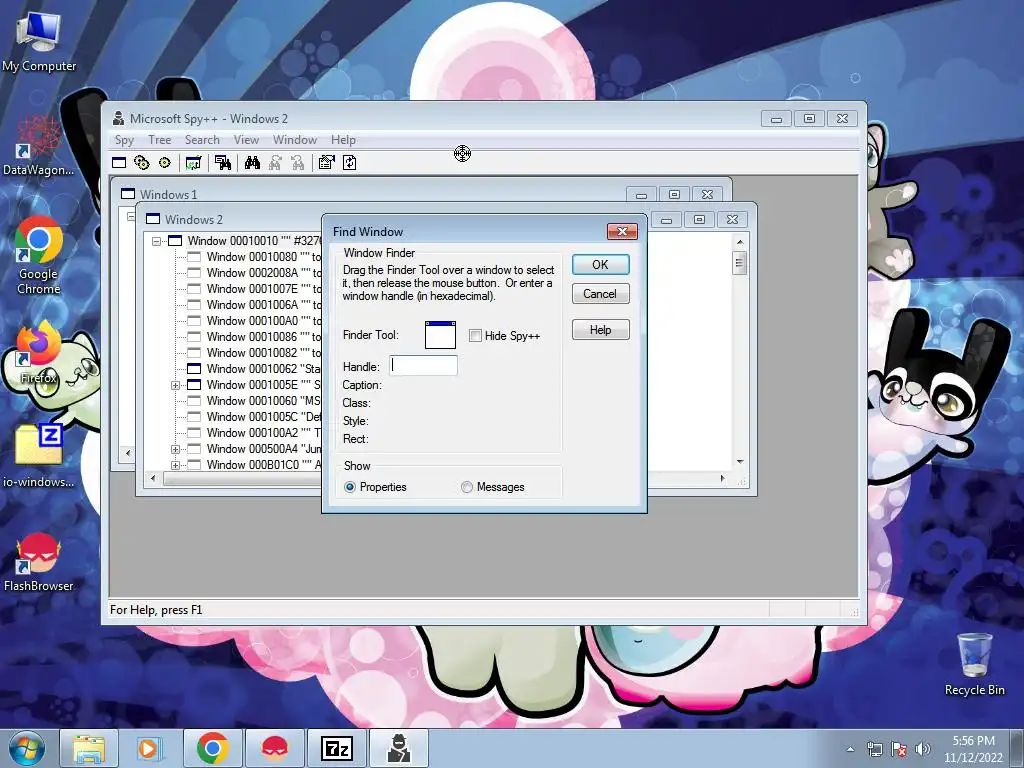Click the Find Window toolbar icon
The image size is (1024, 768).
(x=223, y=163)
